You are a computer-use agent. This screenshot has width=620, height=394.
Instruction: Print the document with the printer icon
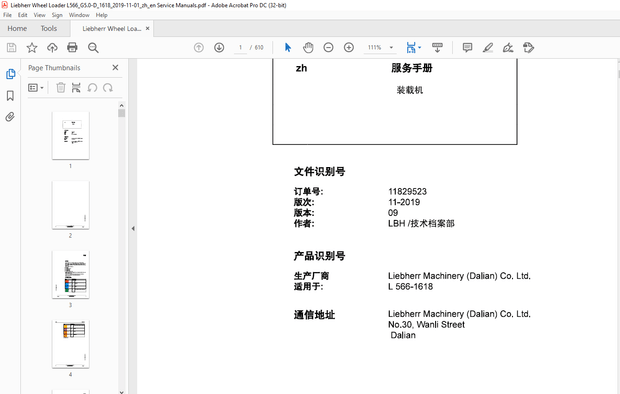point(72,48)
